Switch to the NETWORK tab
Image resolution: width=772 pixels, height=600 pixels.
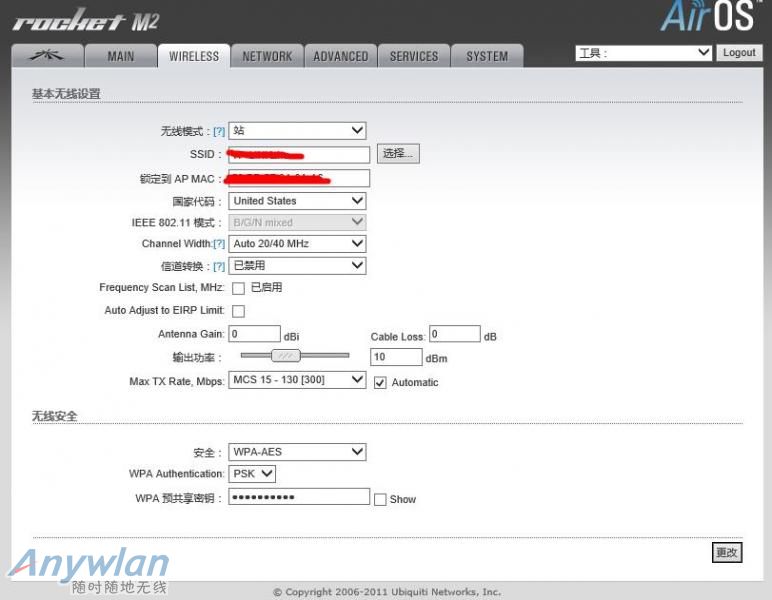click(267, 56)
